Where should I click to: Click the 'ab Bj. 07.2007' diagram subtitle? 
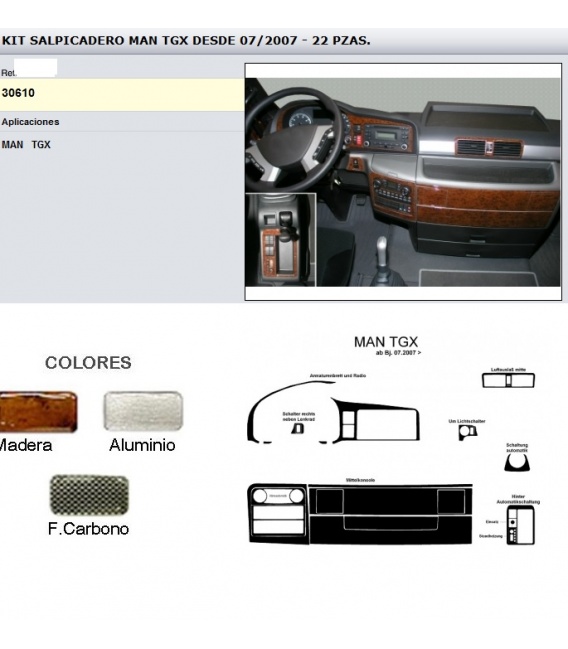click(x=398, y=353)
